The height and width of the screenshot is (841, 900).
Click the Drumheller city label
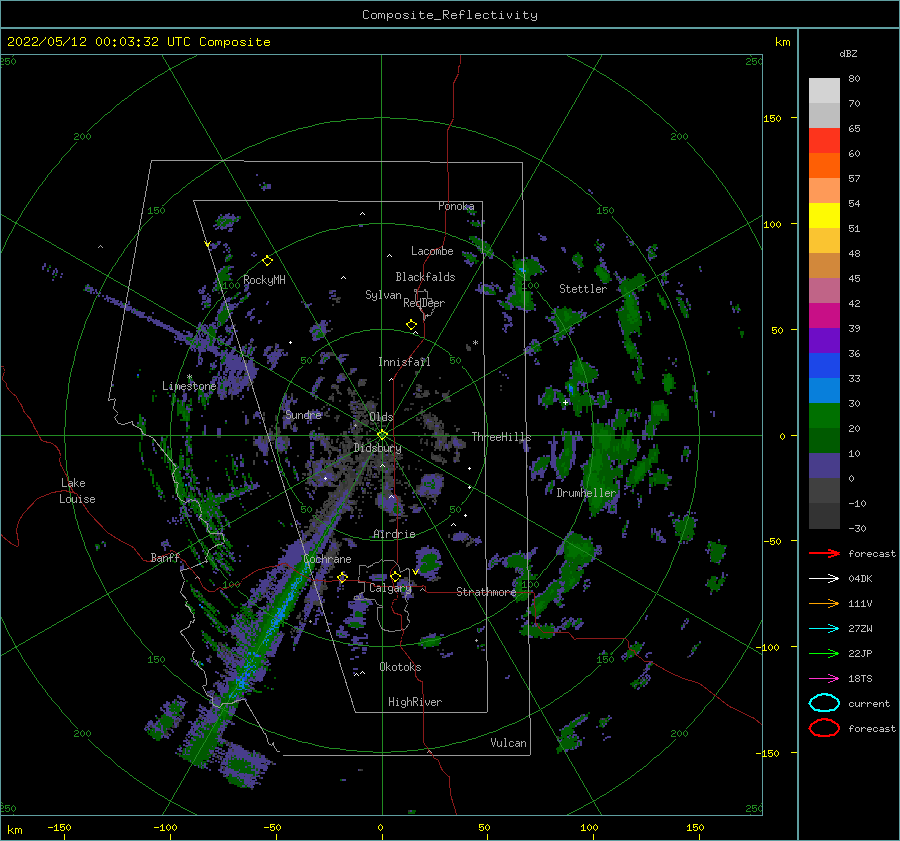tap(586, 493)
